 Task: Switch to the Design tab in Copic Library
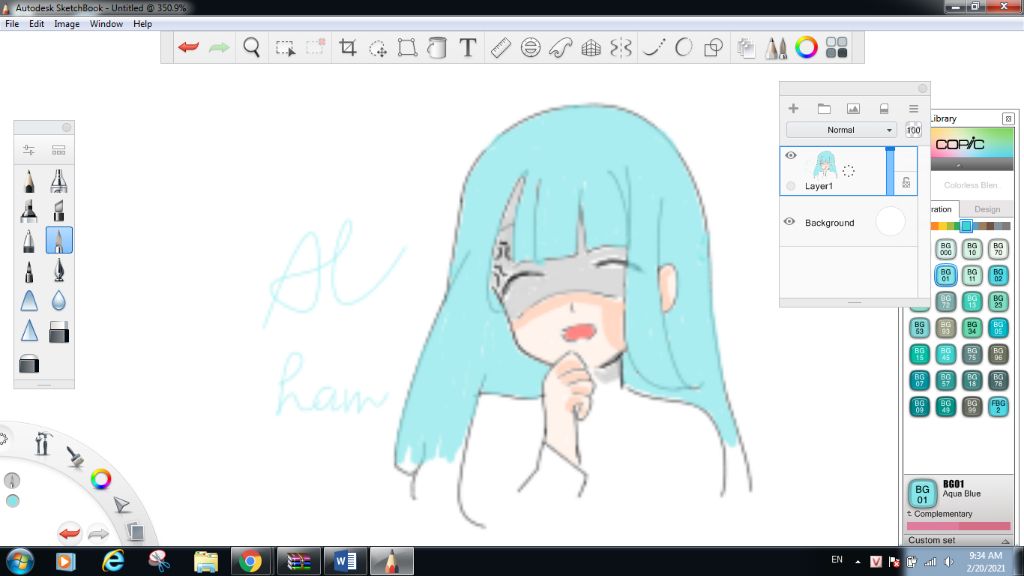(x=987, y=209)
